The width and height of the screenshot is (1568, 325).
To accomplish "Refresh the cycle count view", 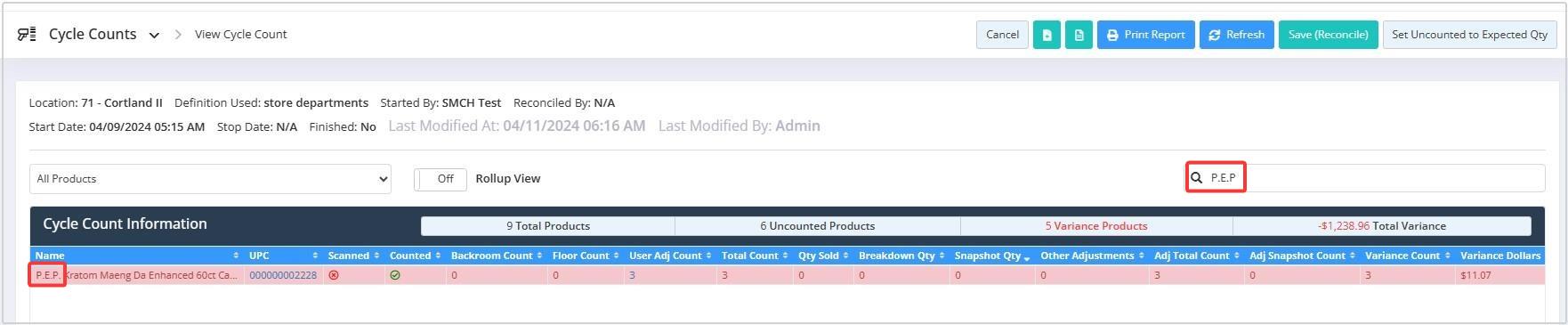I will pyautogui.click(x=1236, y=35).
